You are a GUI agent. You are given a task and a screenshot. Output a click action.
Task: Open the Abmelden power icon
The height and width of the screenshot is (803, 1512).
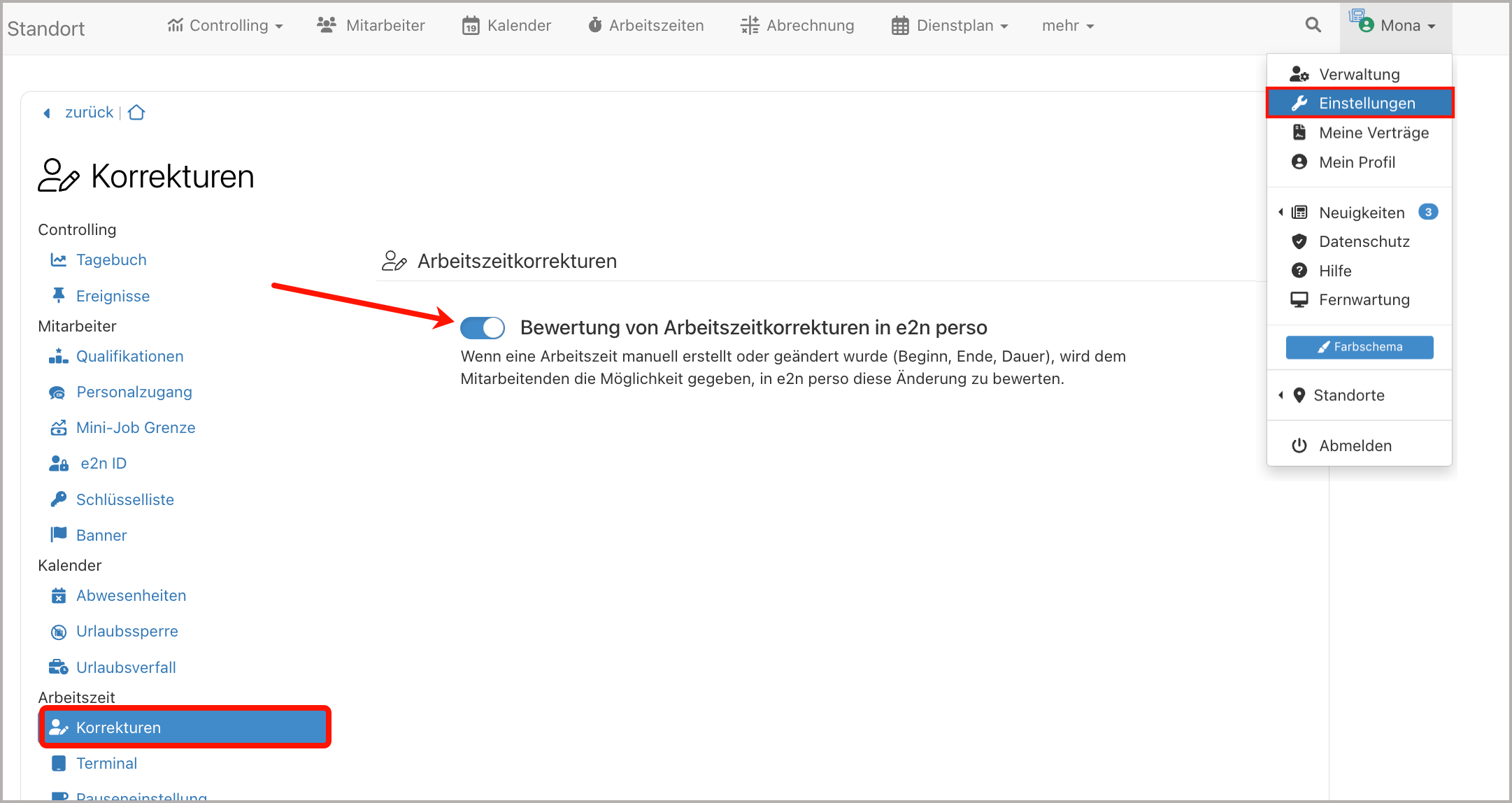1299,446
